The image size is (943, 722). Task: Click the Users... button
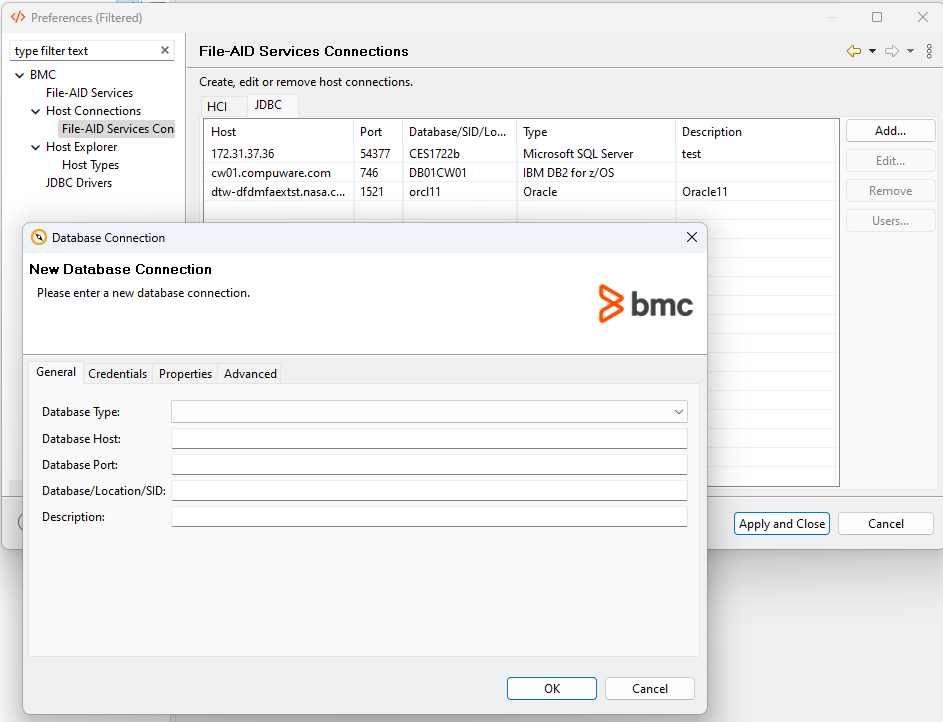(891, 221)
